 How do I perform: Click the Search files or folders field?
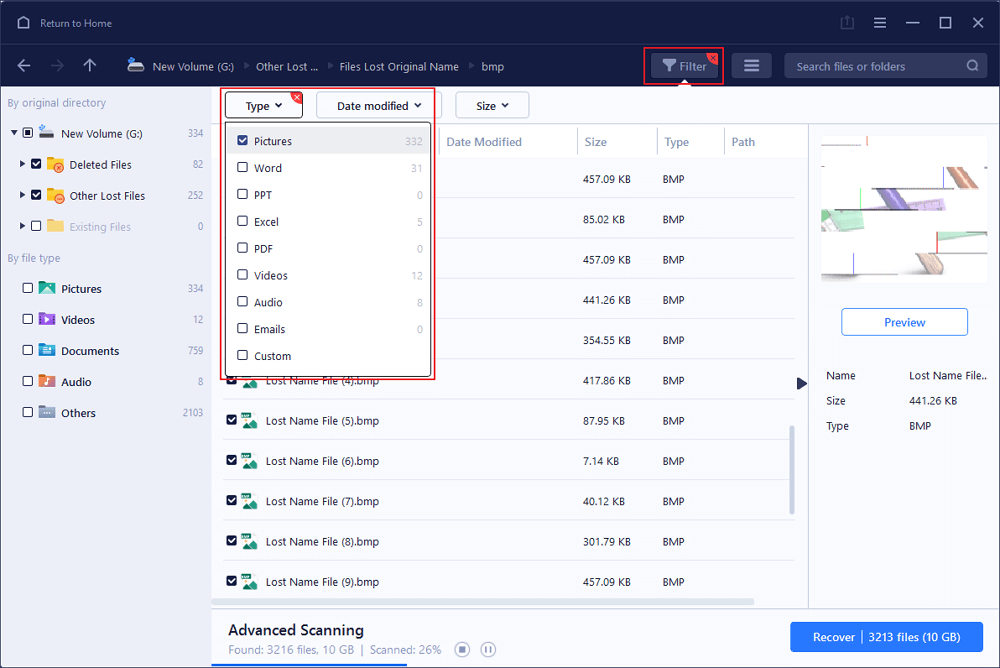coord(875,66)
